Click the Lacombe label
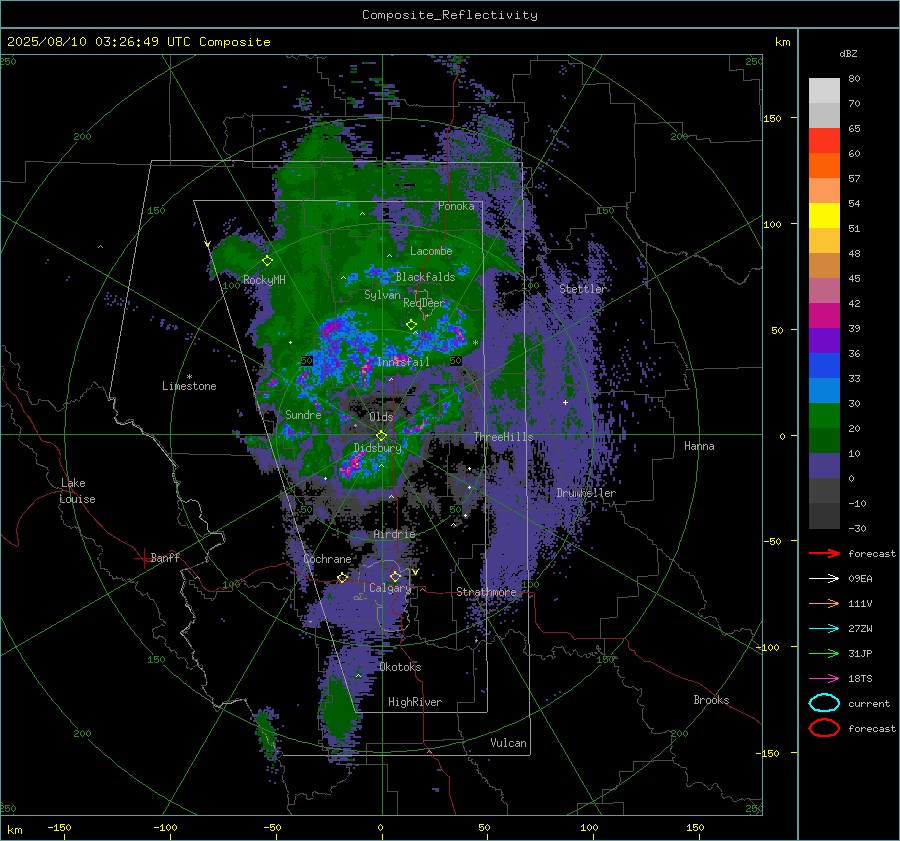 (x=431, y=251)
